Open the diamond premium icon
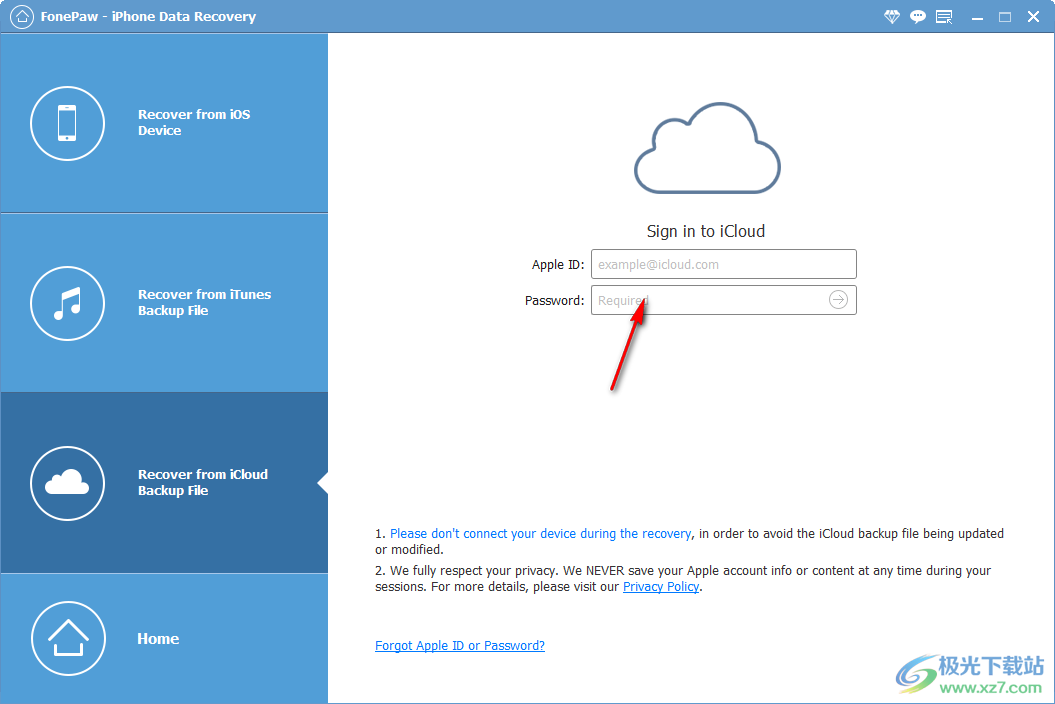The image size is (1055, 704). [892, 17]
